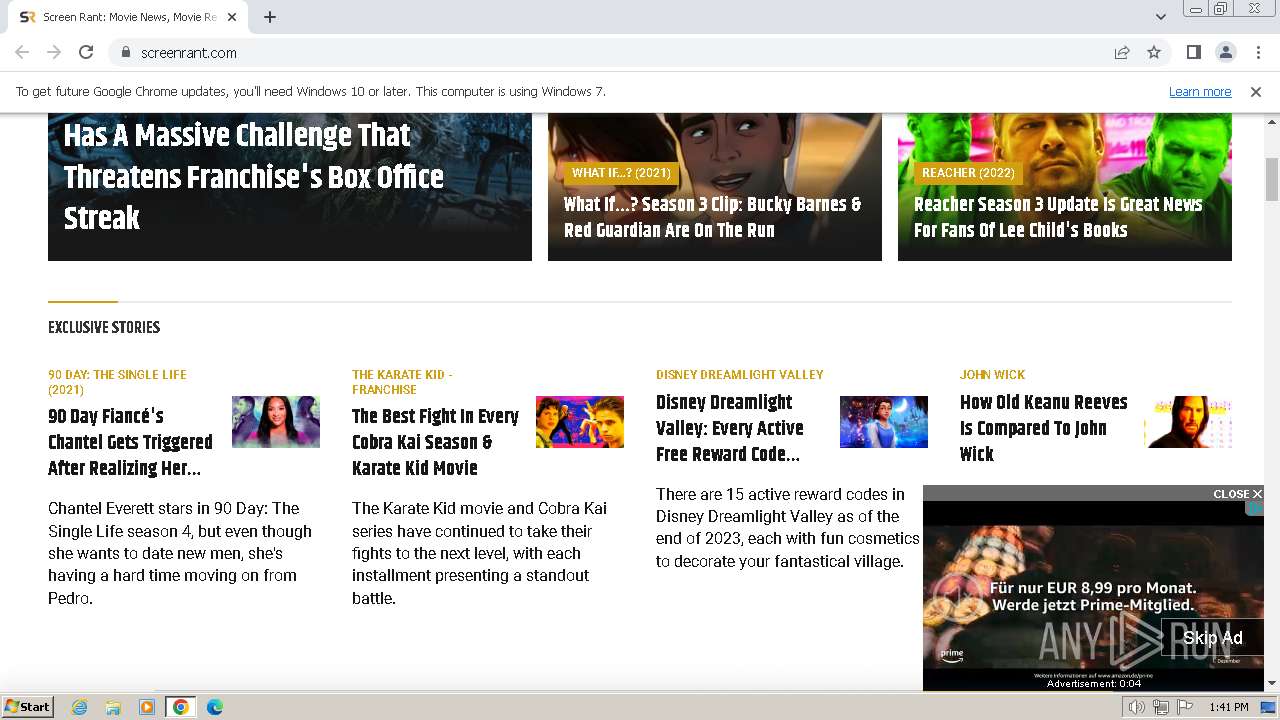This screenshot has width=1280, height=720.
Task: Open the Learn more link
Action: point(1200,91)
